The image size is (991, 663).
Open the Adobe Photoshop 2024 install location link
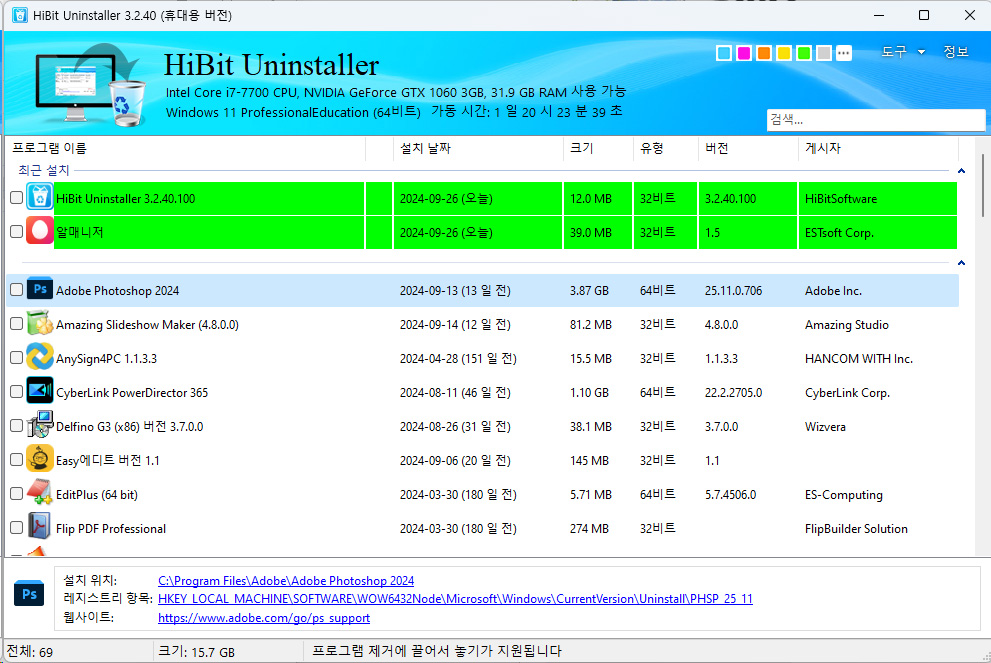(286, 580)
